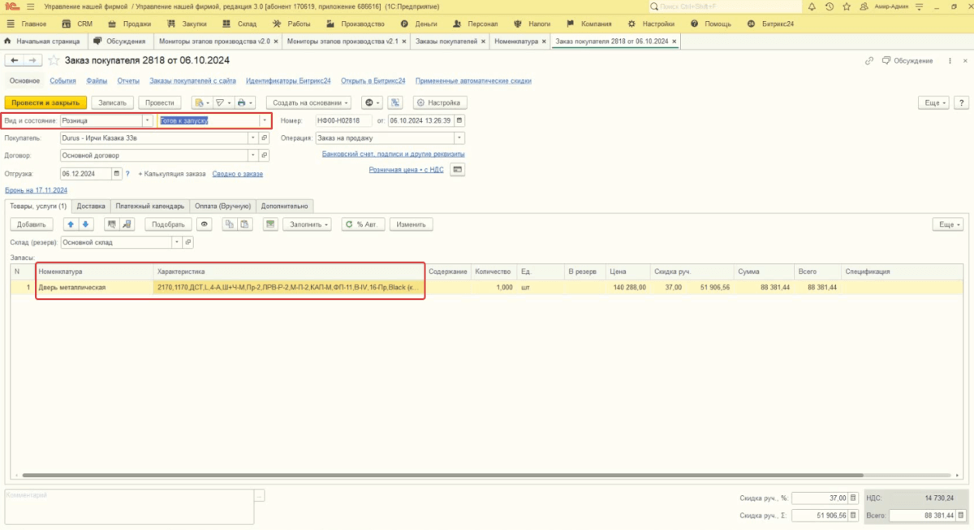Open the notifications bell

[x=812, y=7]
